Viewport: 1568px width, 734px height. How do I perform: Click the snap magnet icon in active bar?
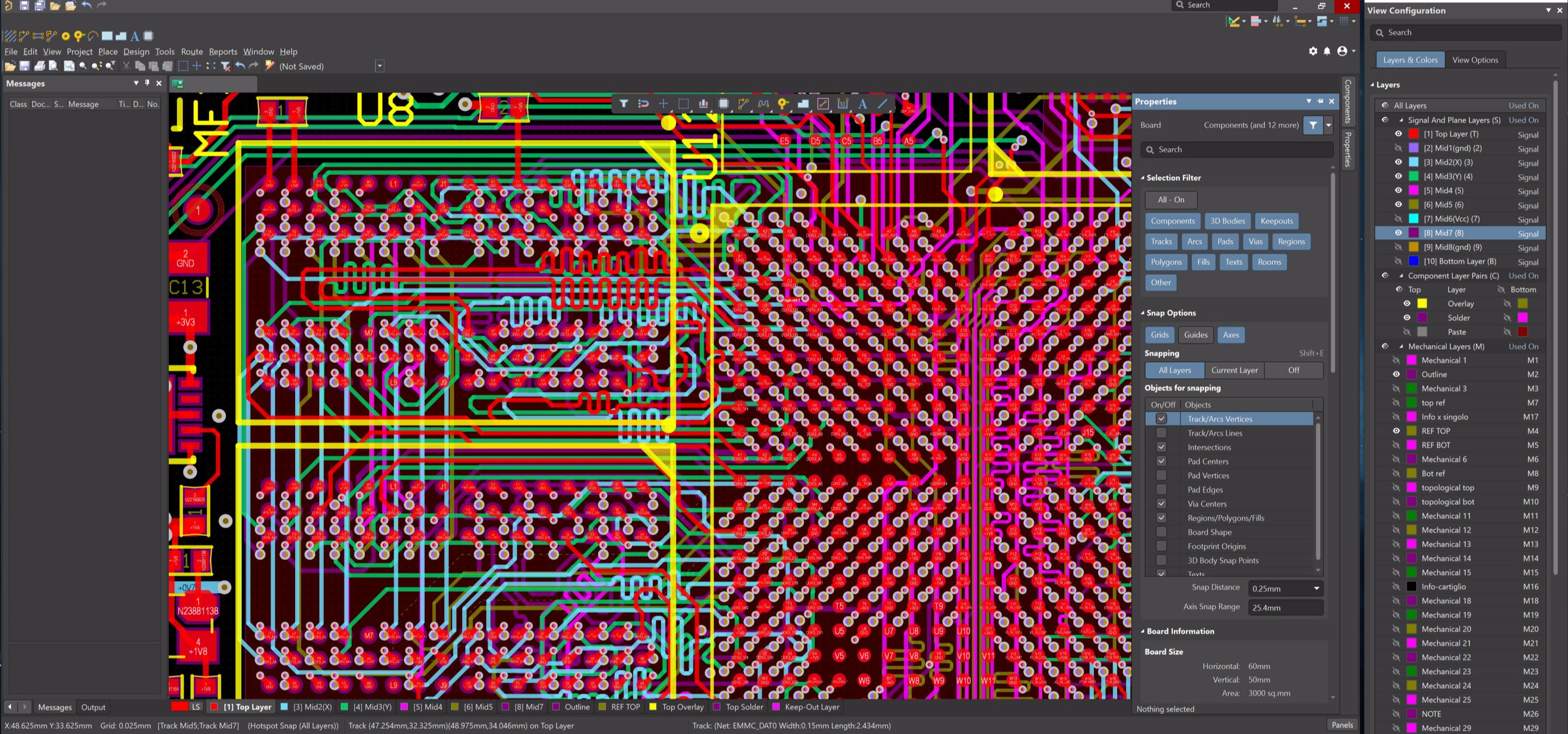(644, 104)
